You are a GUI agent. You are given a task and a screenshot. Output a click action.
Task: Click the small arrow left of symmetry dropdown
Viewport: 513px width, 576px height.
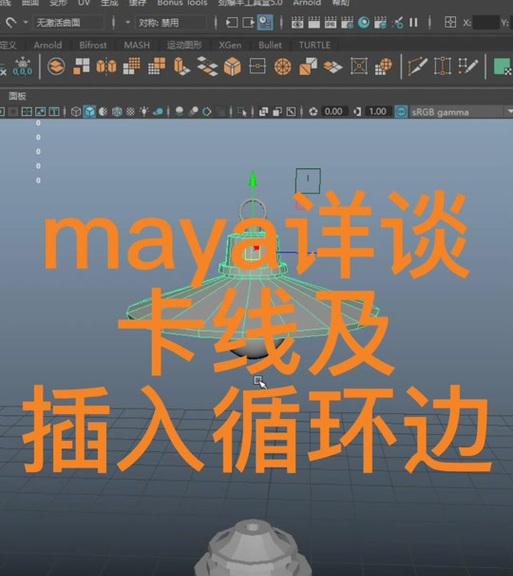[x=128, y=23]
